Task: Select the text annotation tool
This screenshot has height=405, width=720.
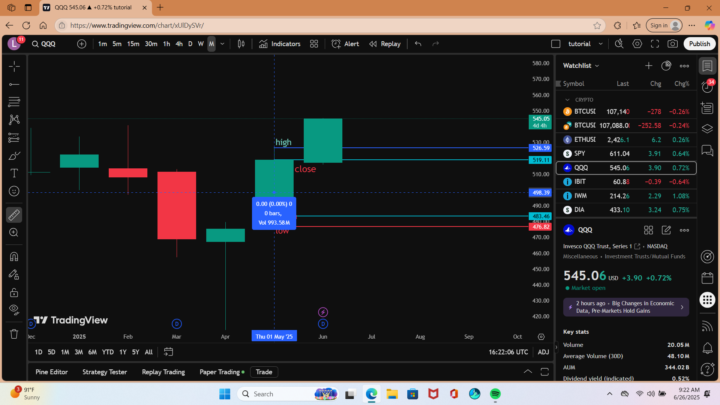Action: point(14,173)
